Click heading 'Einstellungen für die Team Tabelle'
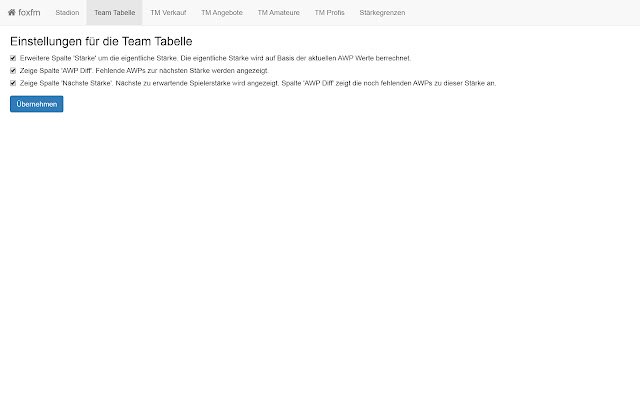The height and width of the screenshot is (400, 640). (101, 41)
